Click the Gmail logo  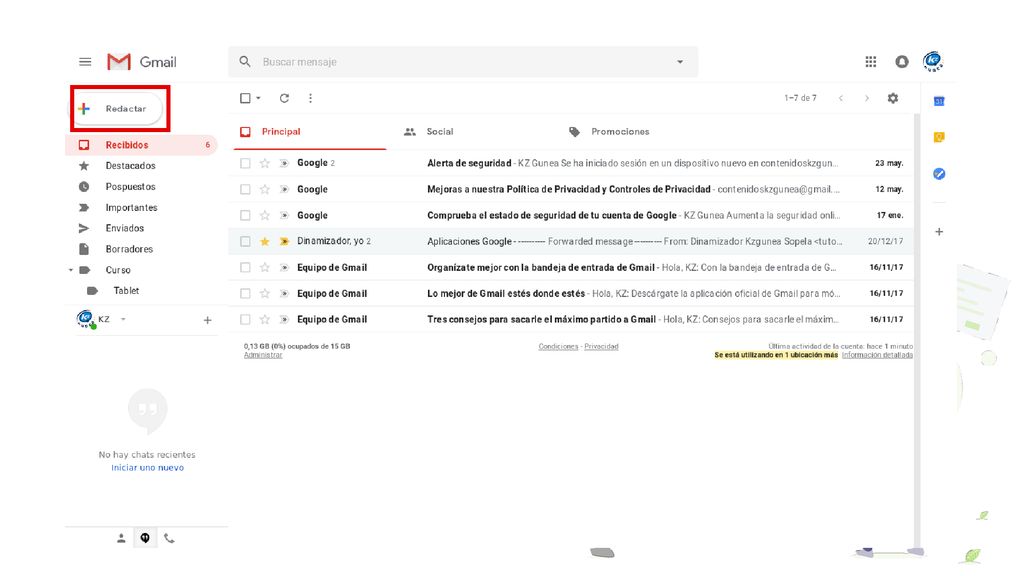click(x=142, y=62)
